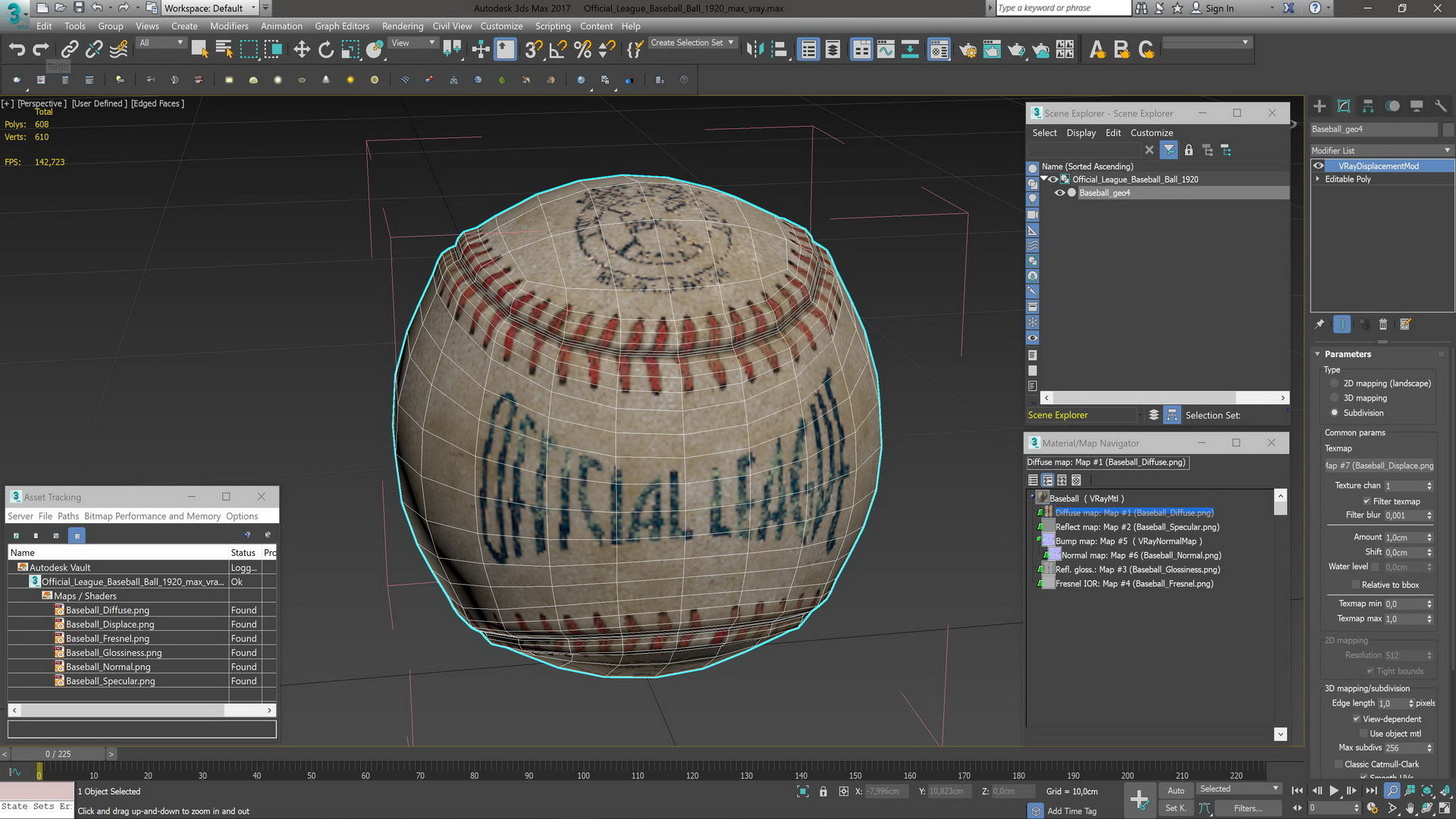Open the Modifier List dropdown
The image size is (1456, 819).
(1382, 150)
